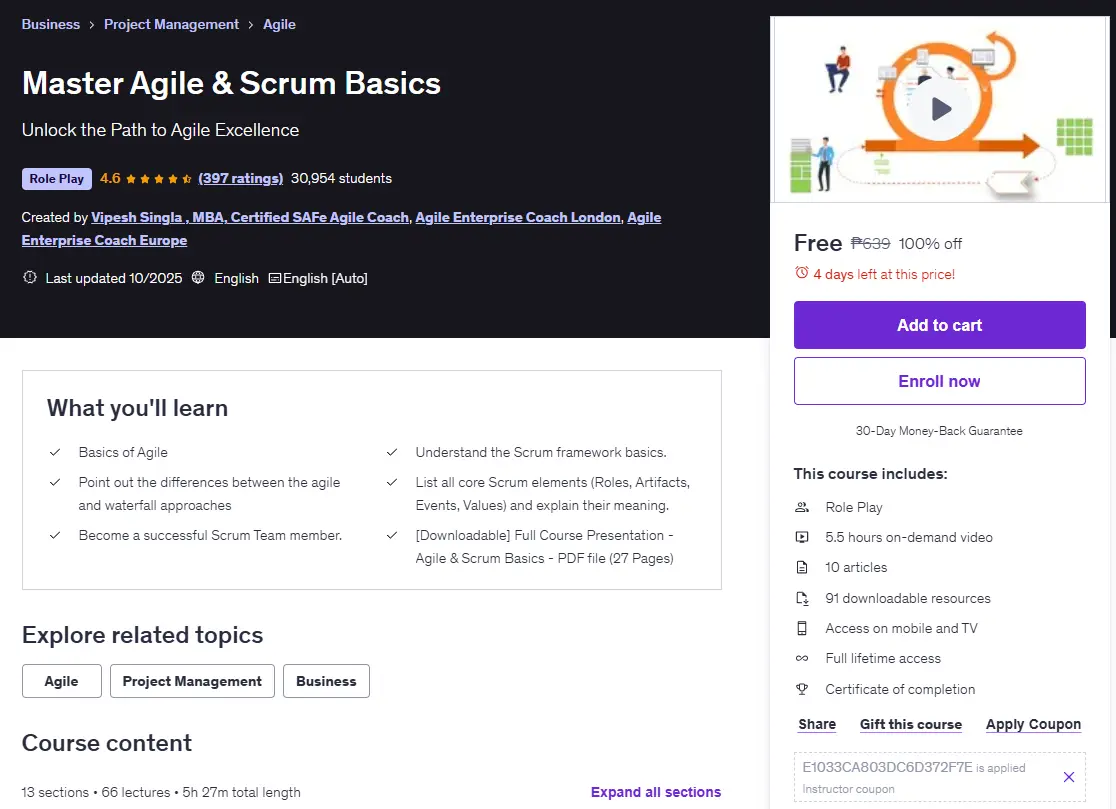Click the alarm clock icon by days left
Image resolution: width=1116 pixels, height=809 pixels.
click(801, 273)
